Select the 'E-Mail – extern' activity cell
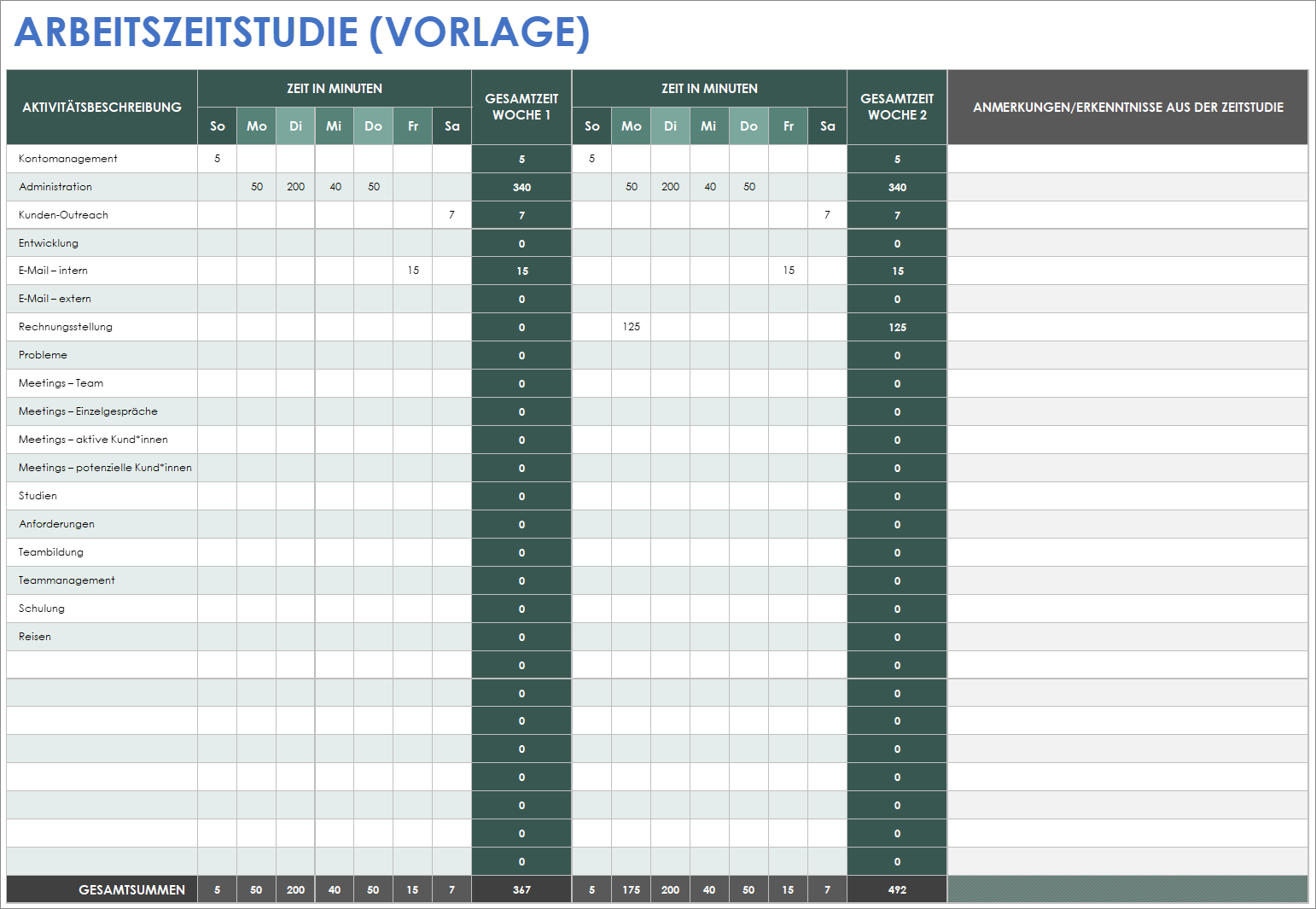This screenshot has height=909, width=1316. (x=102, y=299)
